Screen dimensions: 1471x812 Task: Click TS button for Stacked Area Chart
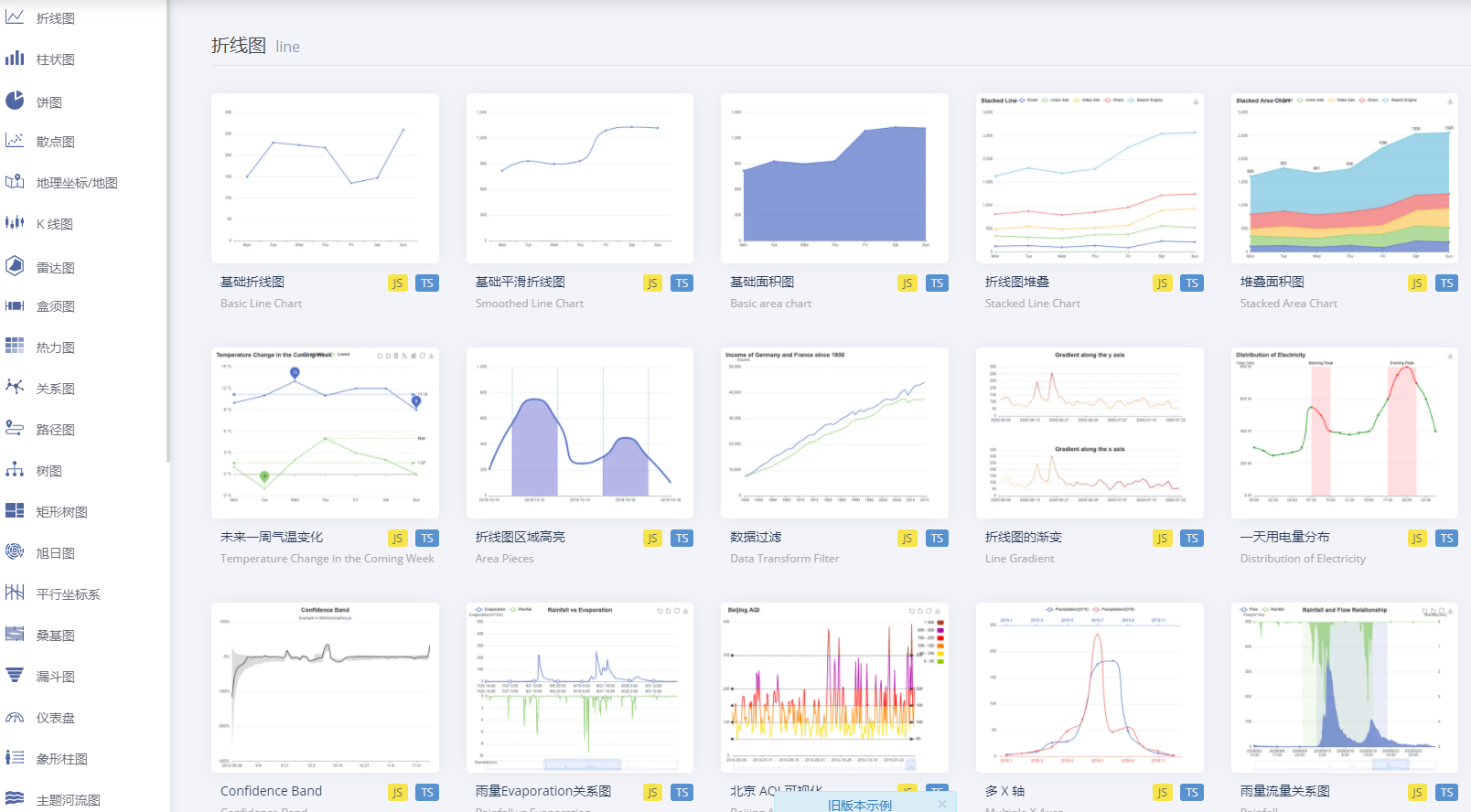(1446, 283)
